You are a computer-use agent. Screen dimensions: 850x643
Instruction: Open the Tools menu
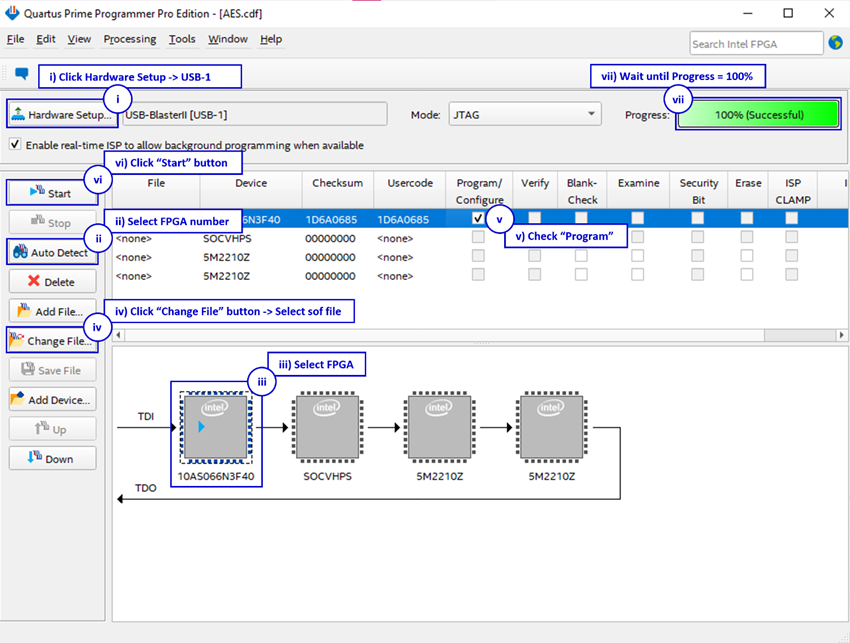pyautogui.click(x=182, y=39)
